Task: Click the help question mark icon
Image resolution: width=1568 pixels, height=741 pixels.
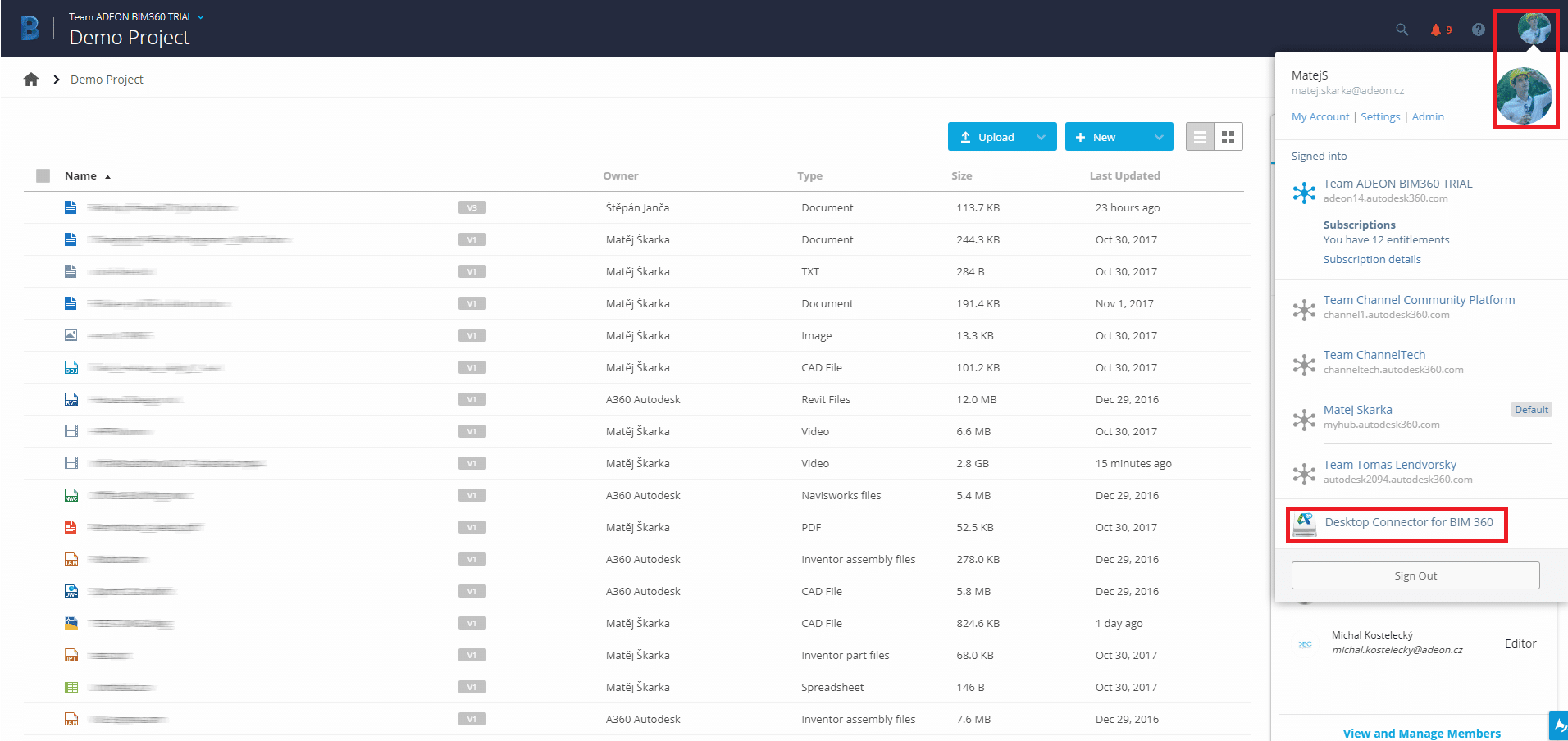Action: [1479, 30]
